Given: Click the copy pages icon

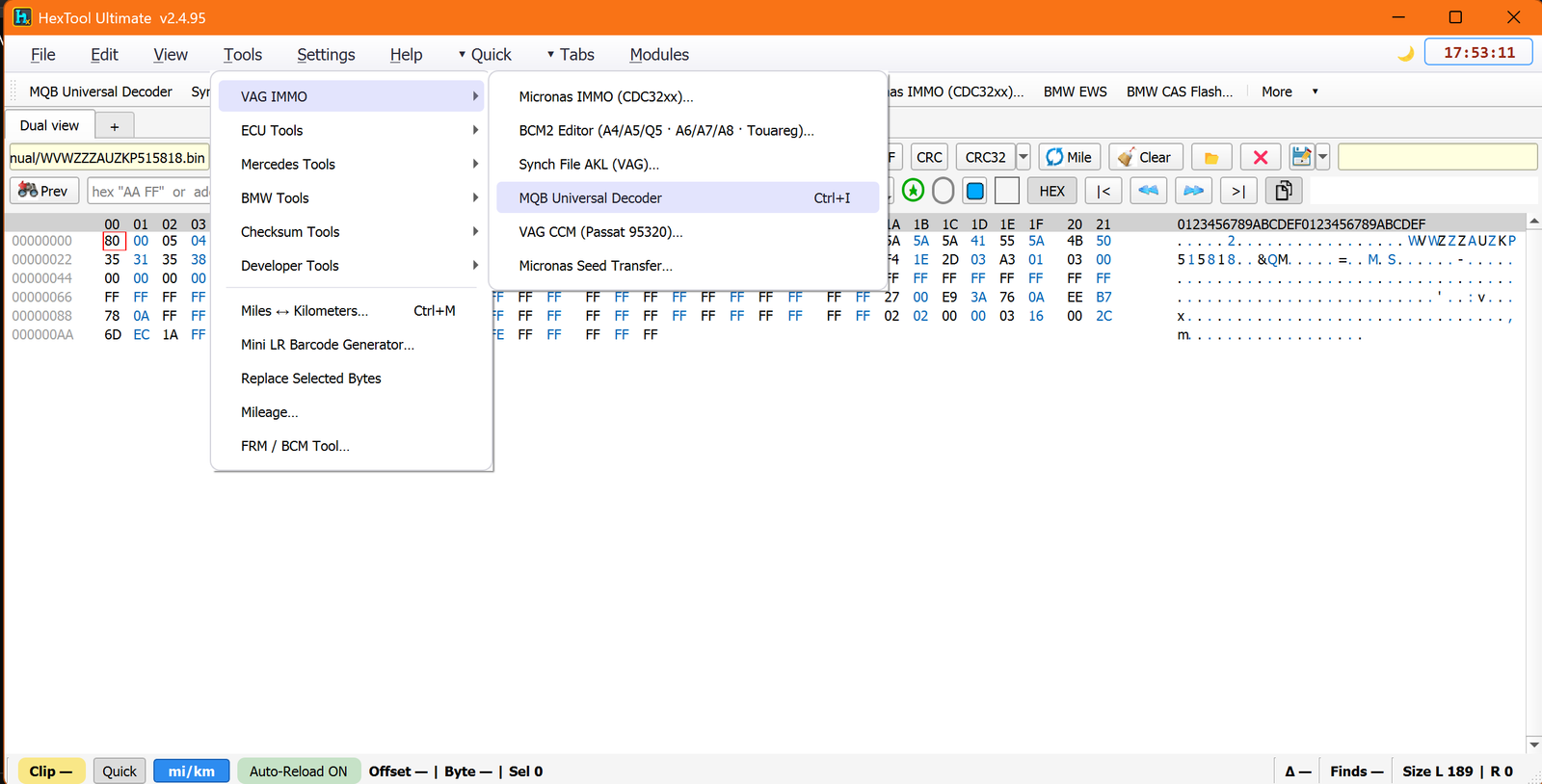Looking at the screenshot, I should click(x=1283, y=191).
